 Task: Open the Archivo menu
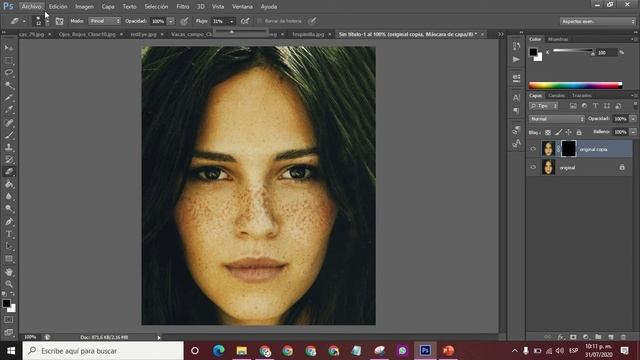31,7
